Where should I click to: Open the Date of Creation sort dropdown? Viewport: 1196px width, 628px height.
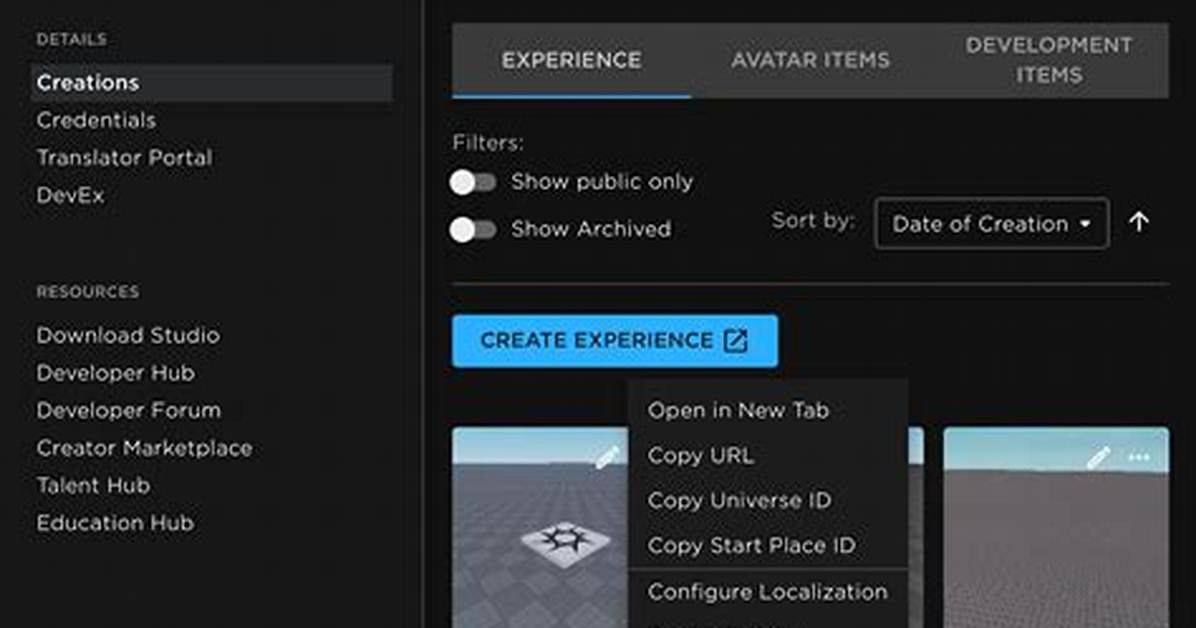coord(992,224)
